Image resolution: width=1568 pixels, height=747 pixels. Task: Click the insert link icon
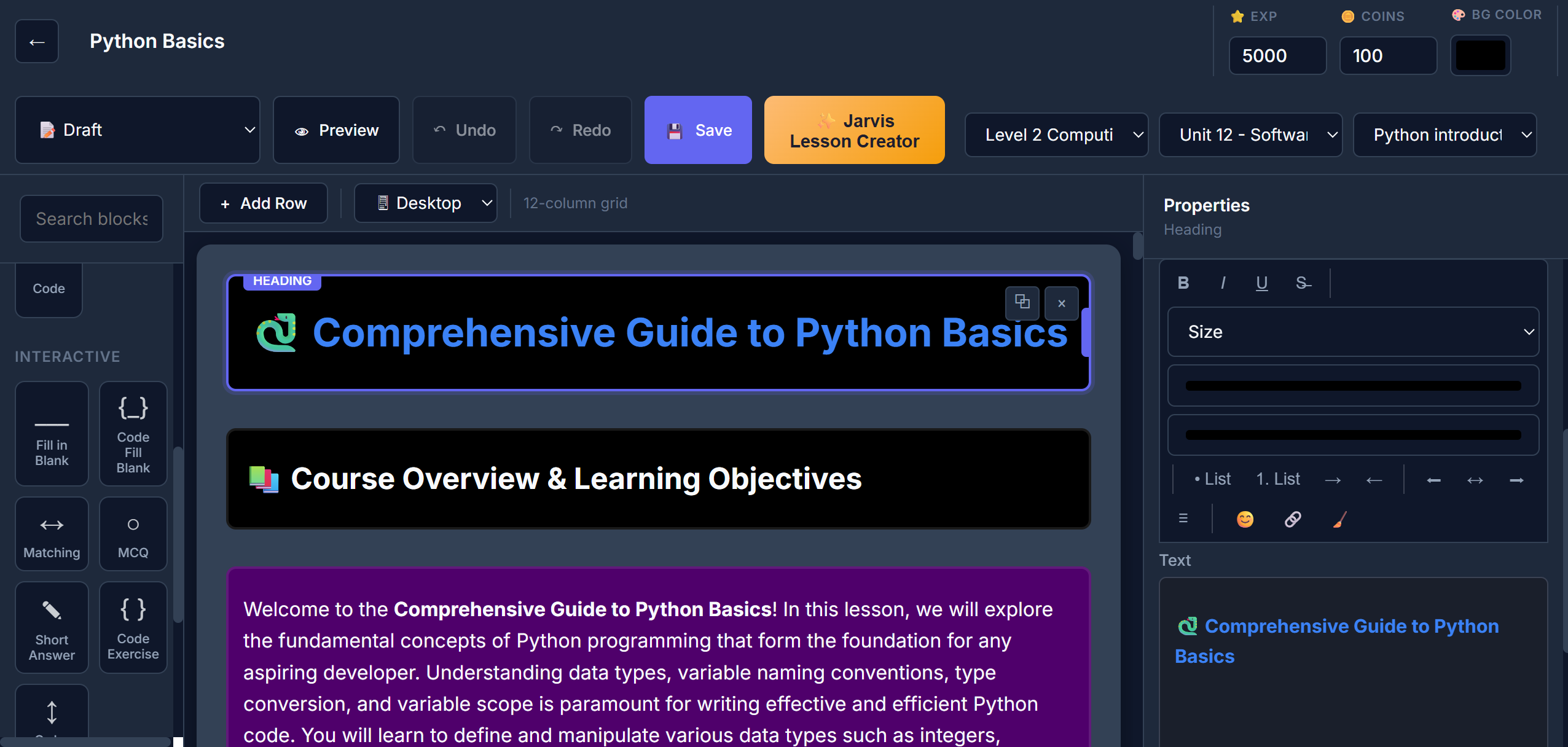(x=1292, y=520)
